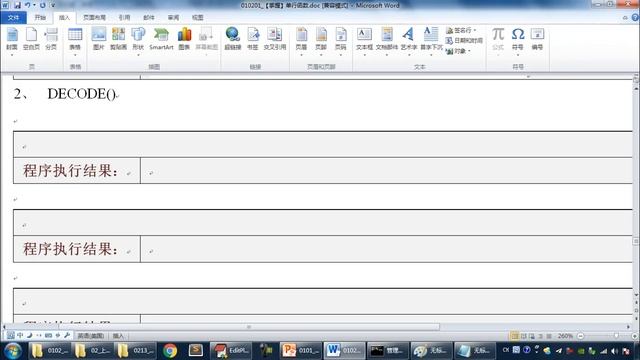Insert an equation (公式)
This screenshot has width=640, height=360.
point(498,41)
